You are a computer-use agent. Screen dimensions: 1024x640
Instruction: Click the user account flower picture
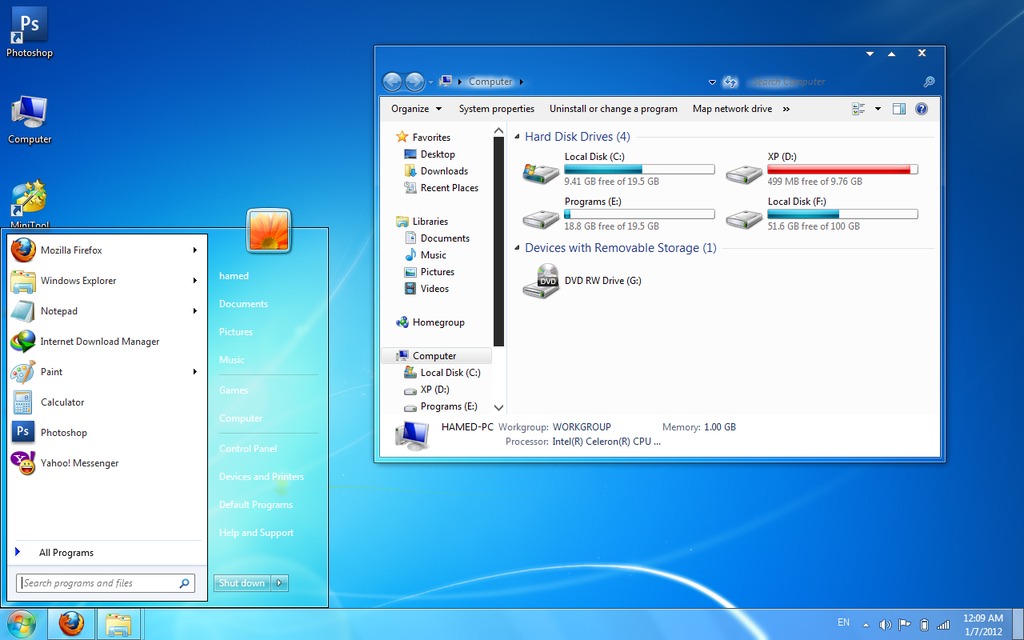pyautogui.click(x=268, y=231)
